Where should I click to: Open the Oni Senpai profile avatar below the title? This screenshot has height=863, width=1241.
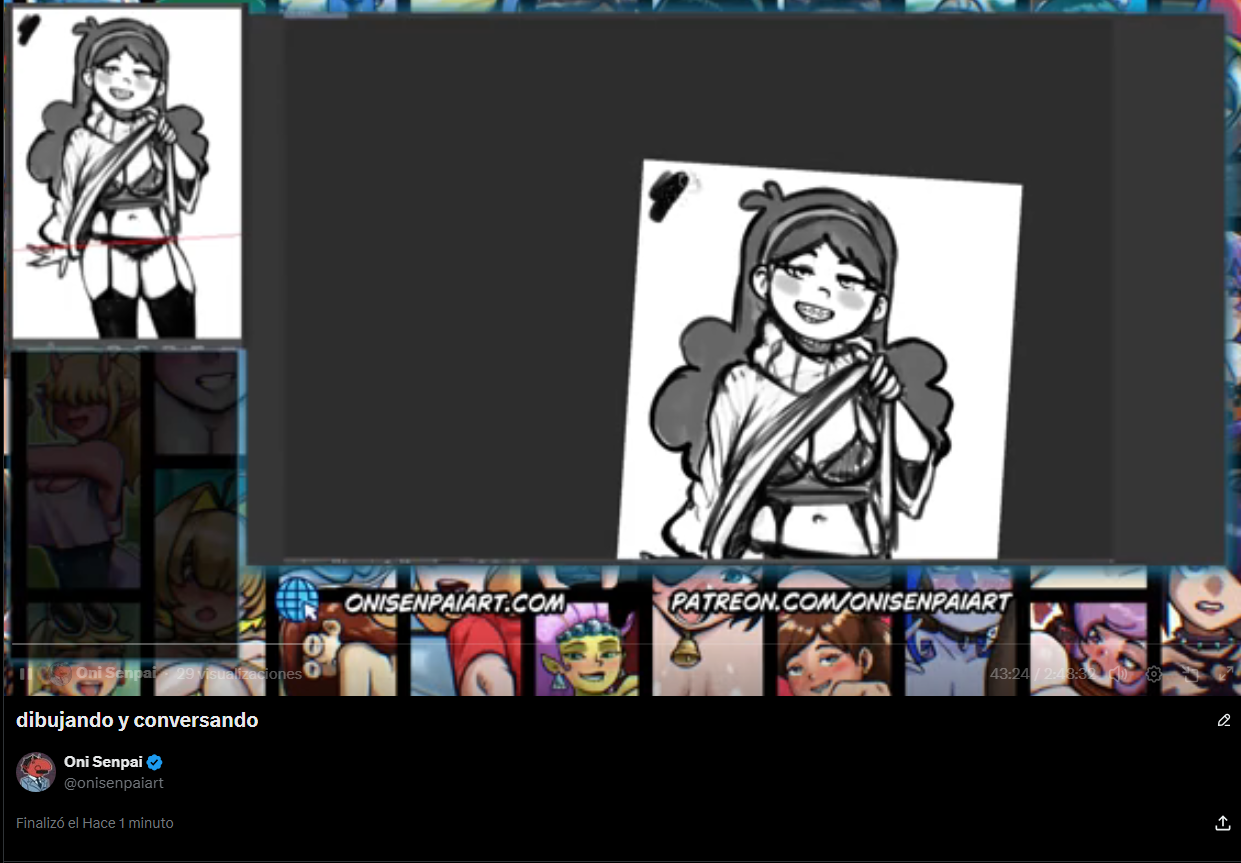click(36, 772)
